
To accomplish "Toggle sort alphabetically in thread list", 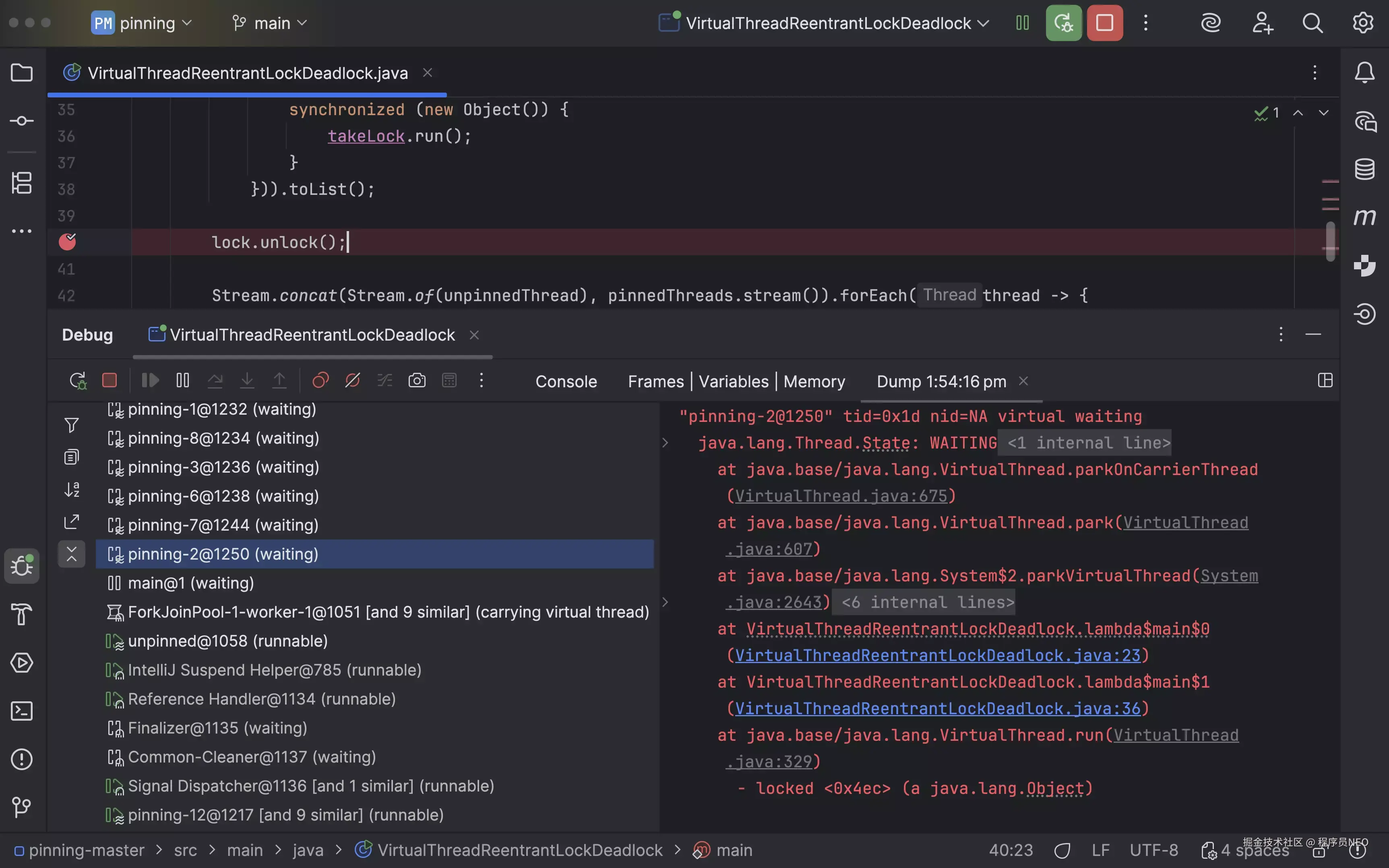I will coord(72,489).
